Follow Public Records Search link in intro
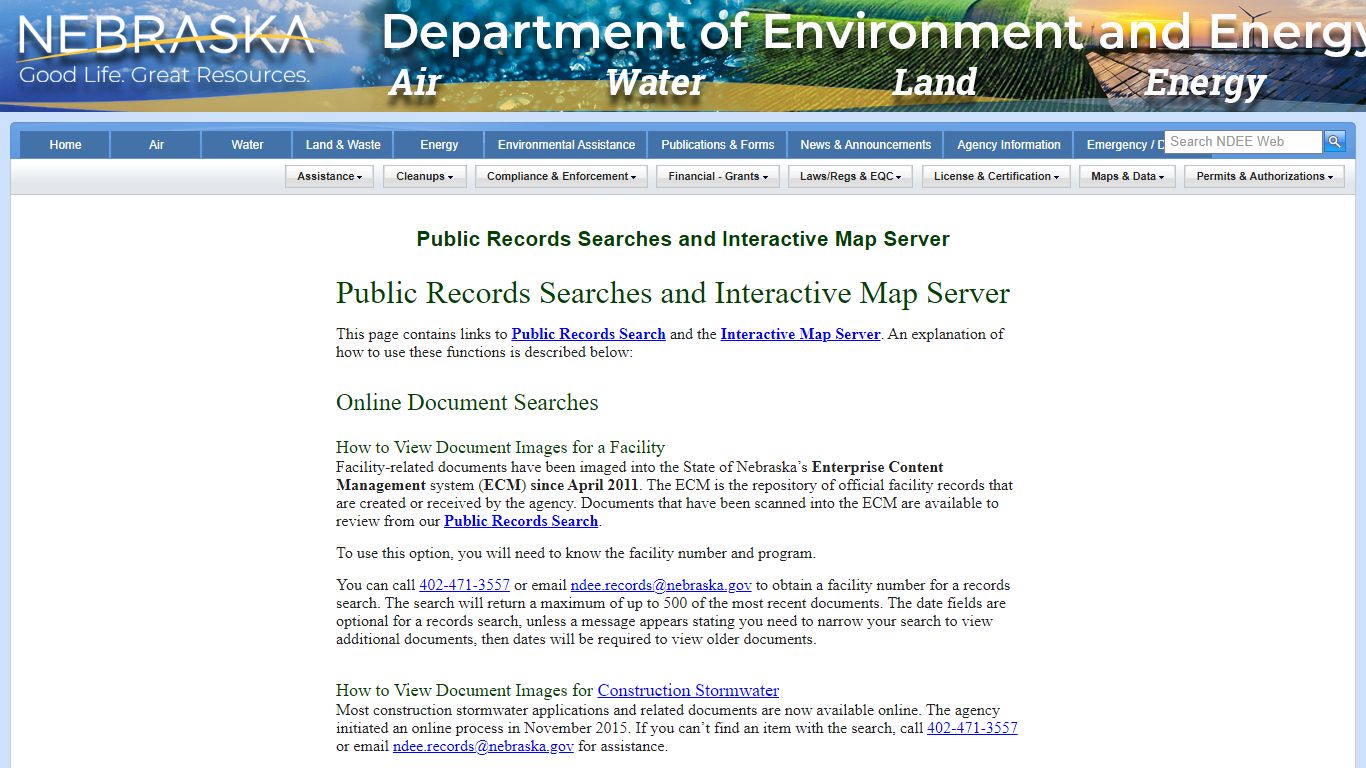 [x=588, y=334]
